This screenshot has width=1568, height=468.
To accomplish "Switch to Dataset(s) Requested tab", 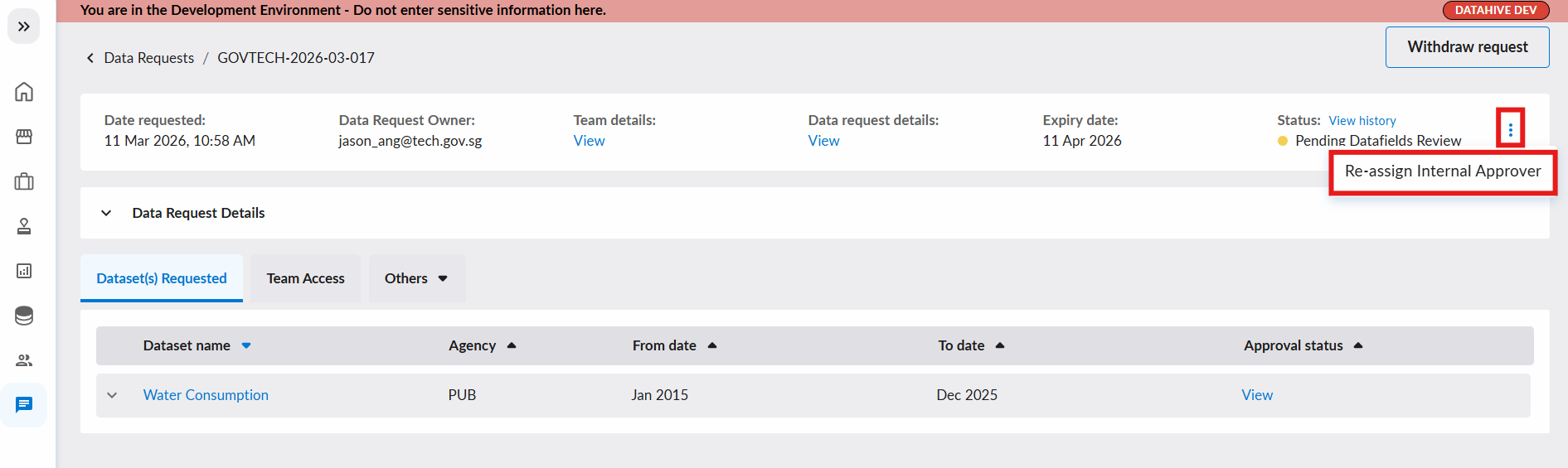I will pyautogui.click(x=162, y=278).
